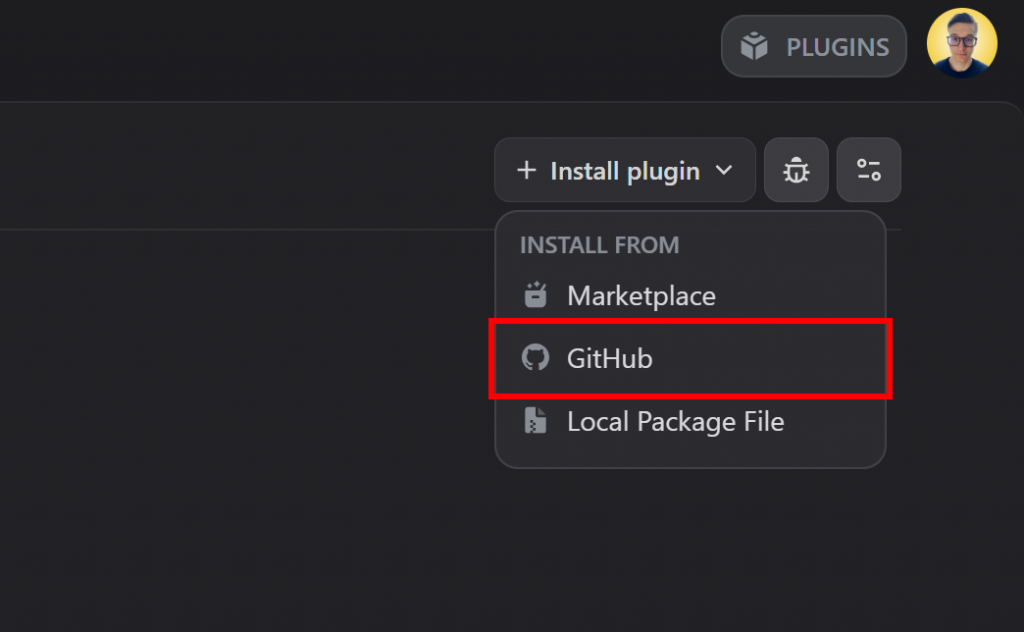1024x632 pixels.
Task: Choose Marketplace to browse plugins
Action: click(641, 295)
